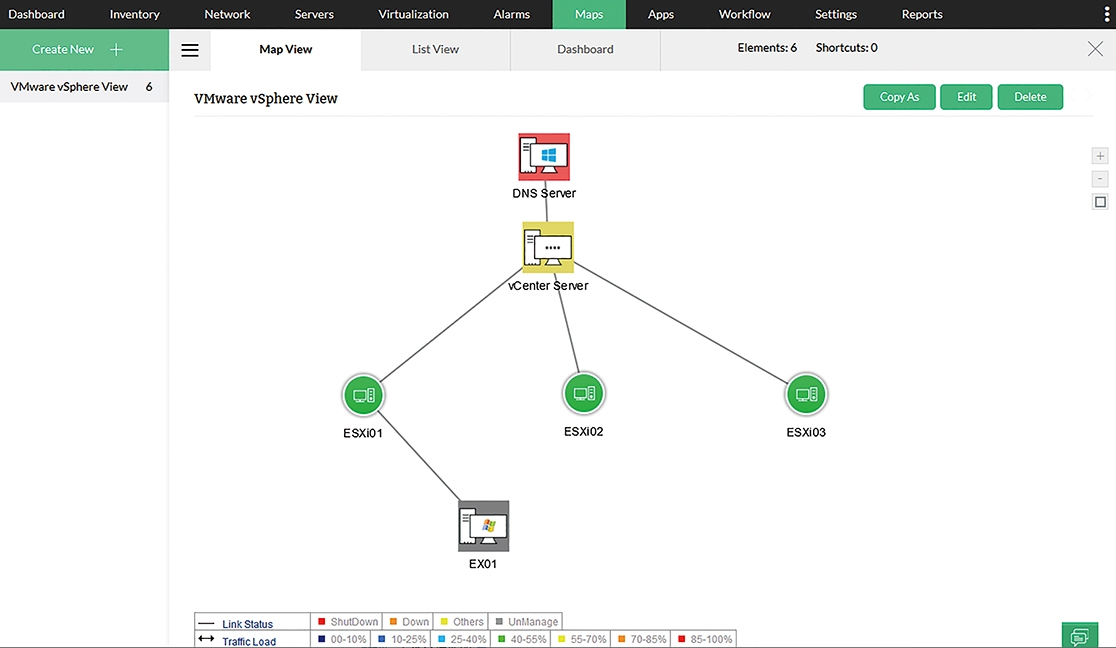1116x648 pixels.
Task: Open the Virtualization menu
Action: click(414, 14)
